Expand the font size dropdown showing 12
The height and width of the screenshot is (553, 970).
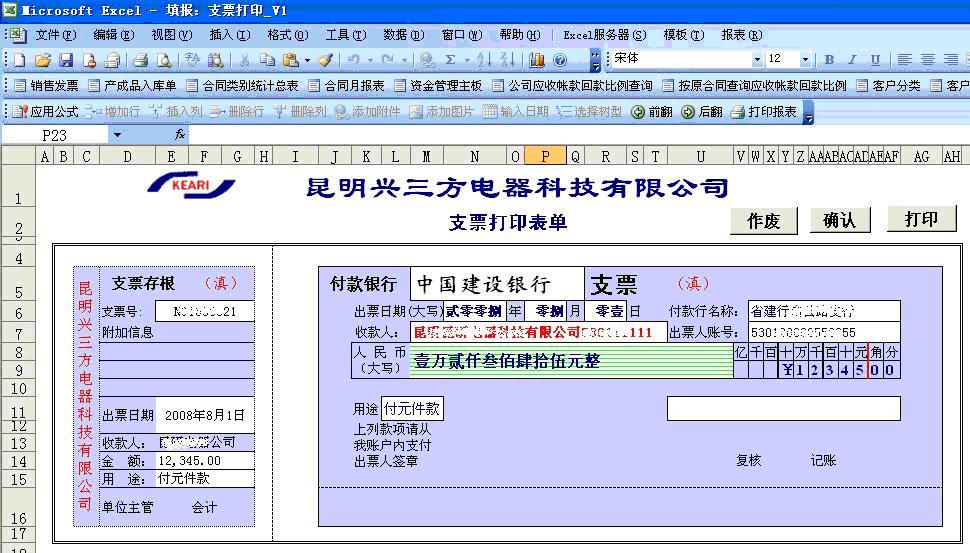804,60
